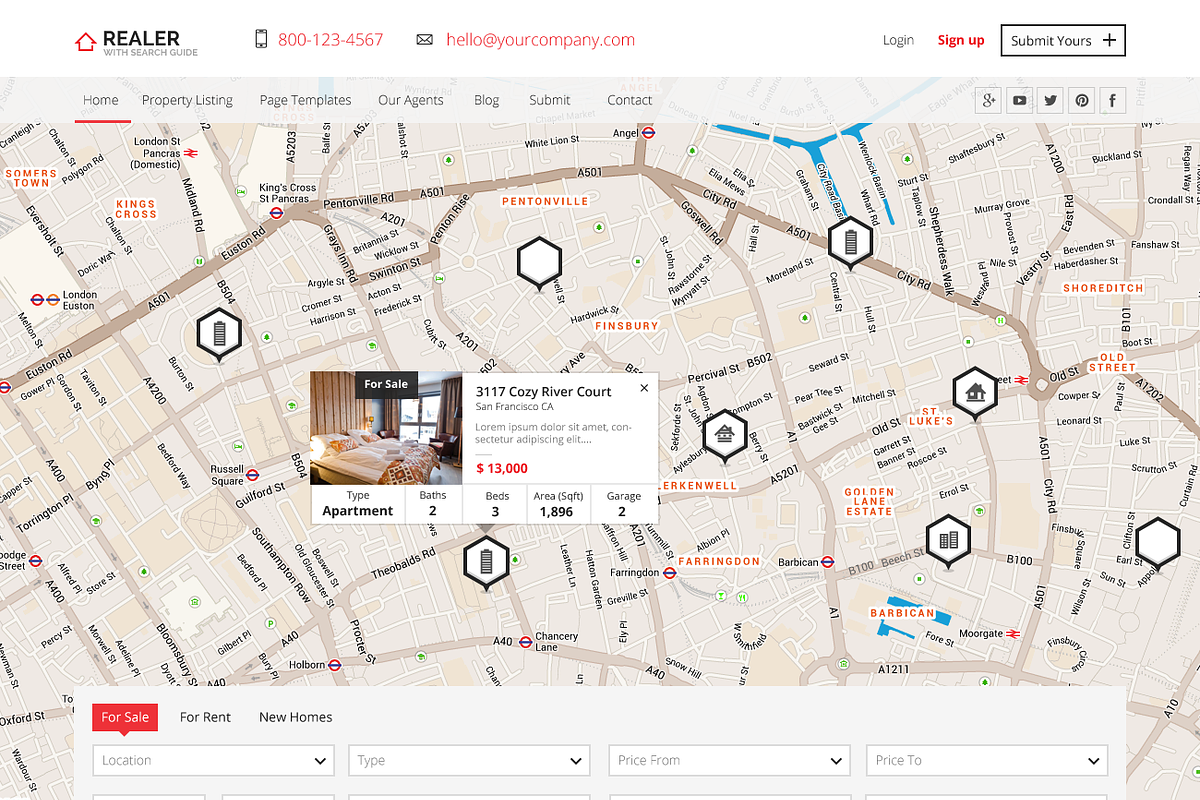
Task: Switch to the New Homes search tab
Action: [296, 717]
